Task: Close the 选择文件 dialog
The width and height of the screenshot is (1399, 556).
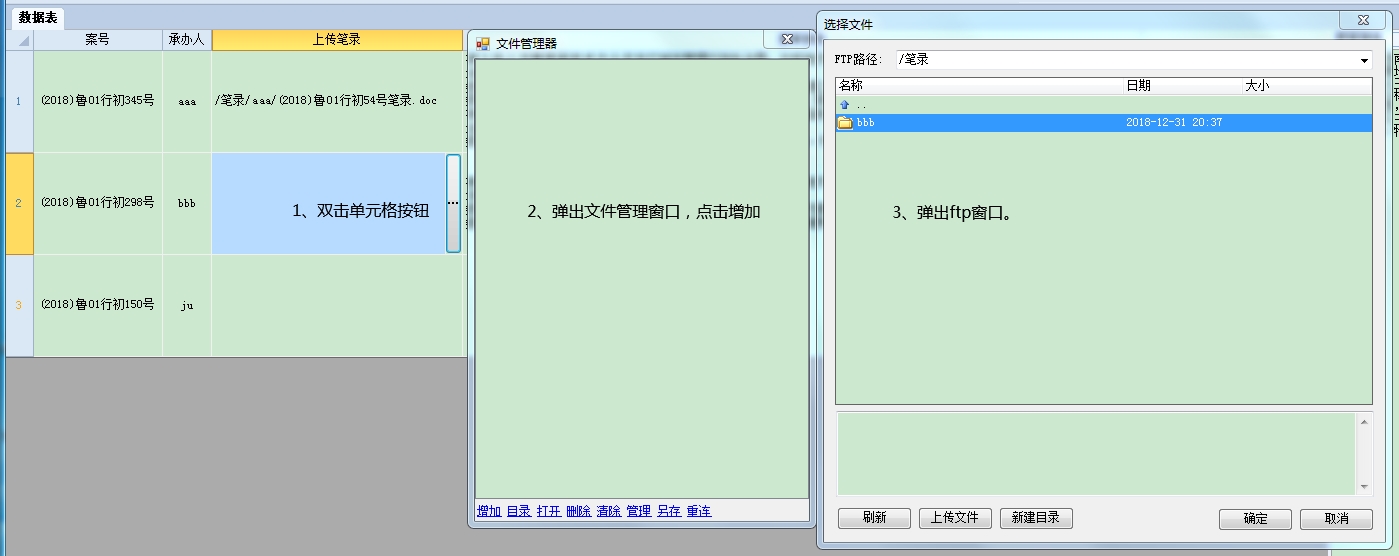Action: tap(1363, 19)
